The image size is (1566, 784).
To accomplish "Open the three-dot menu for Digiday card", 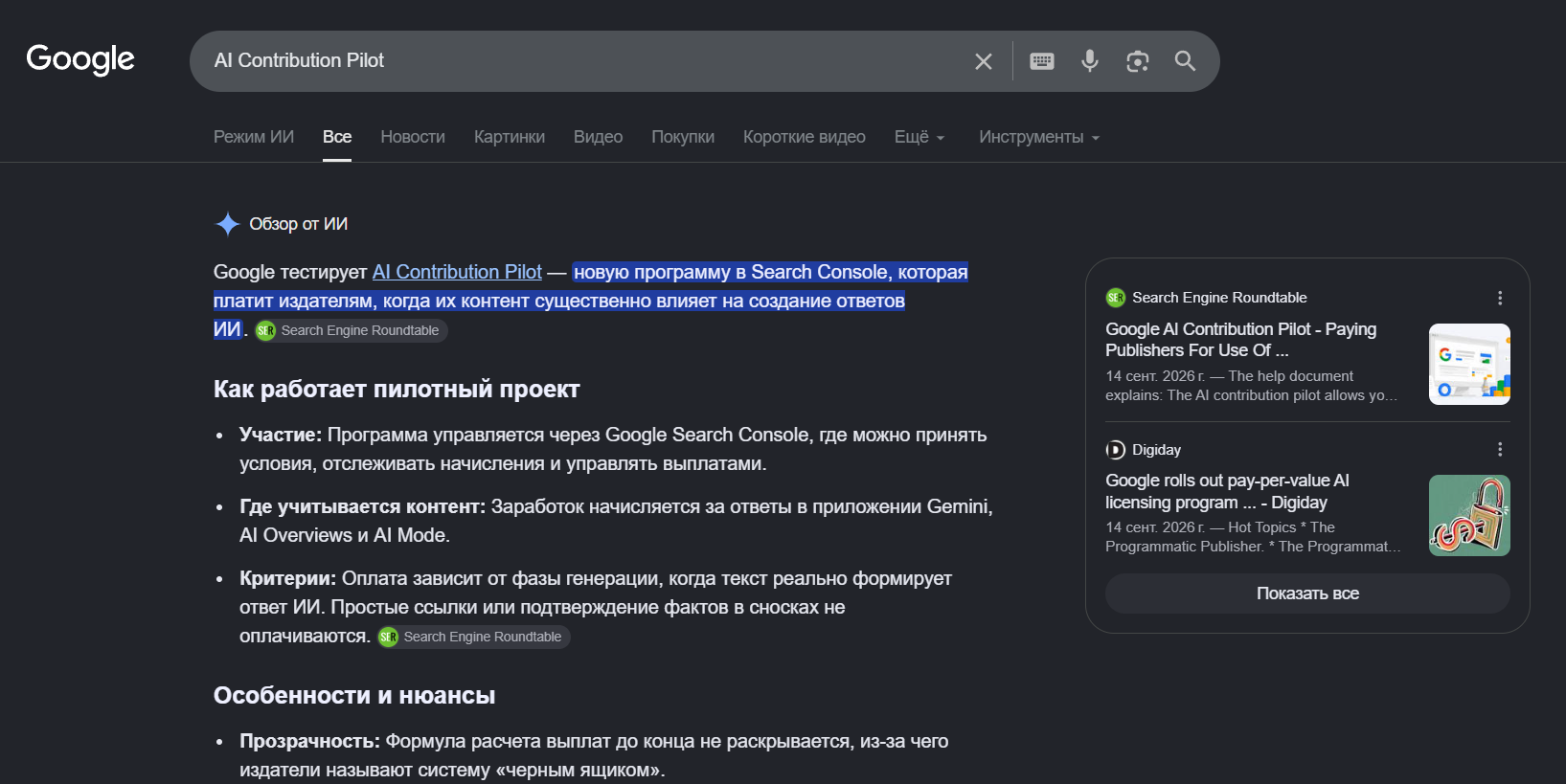I will point(1500,450).
